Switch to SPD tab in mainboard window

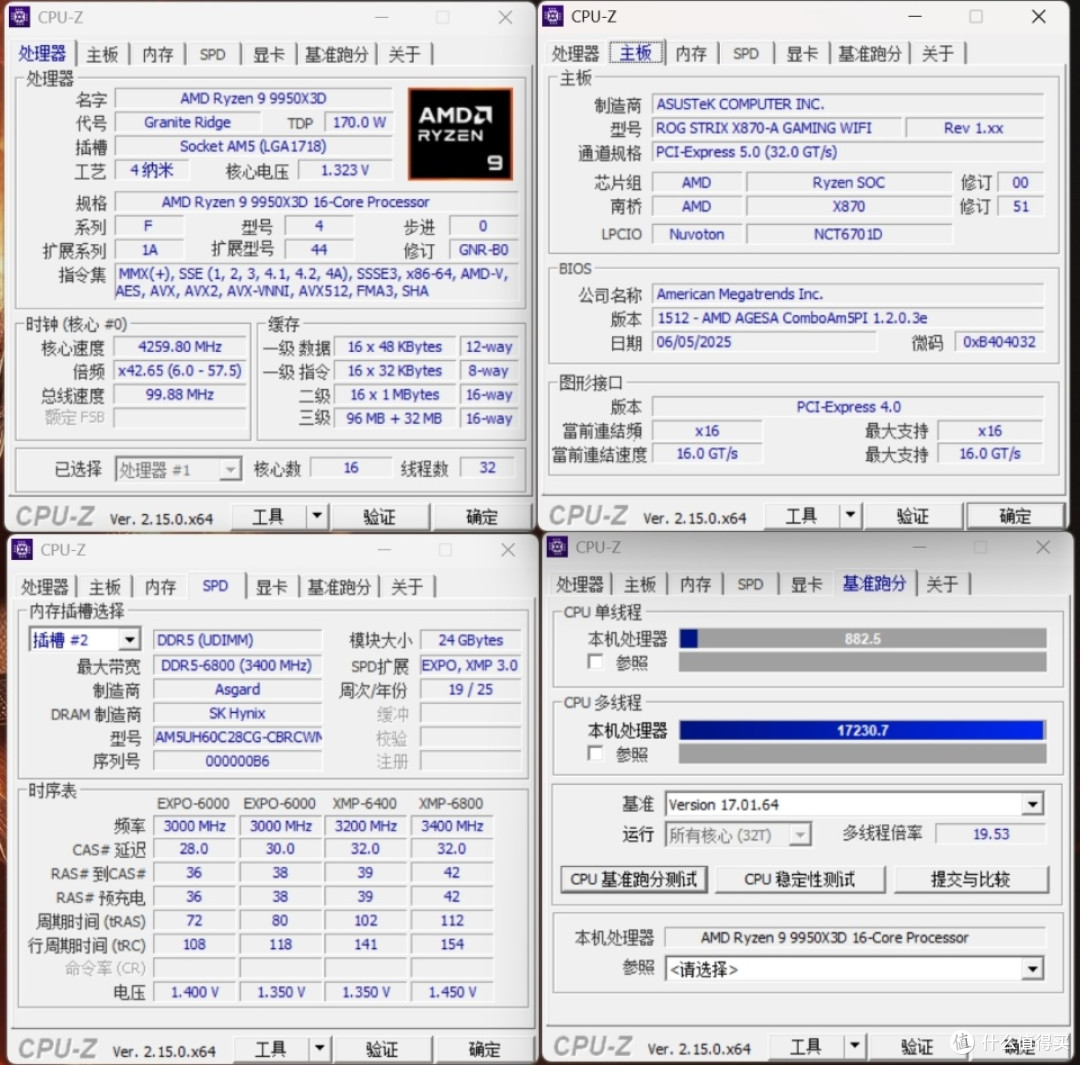[746, 54]
